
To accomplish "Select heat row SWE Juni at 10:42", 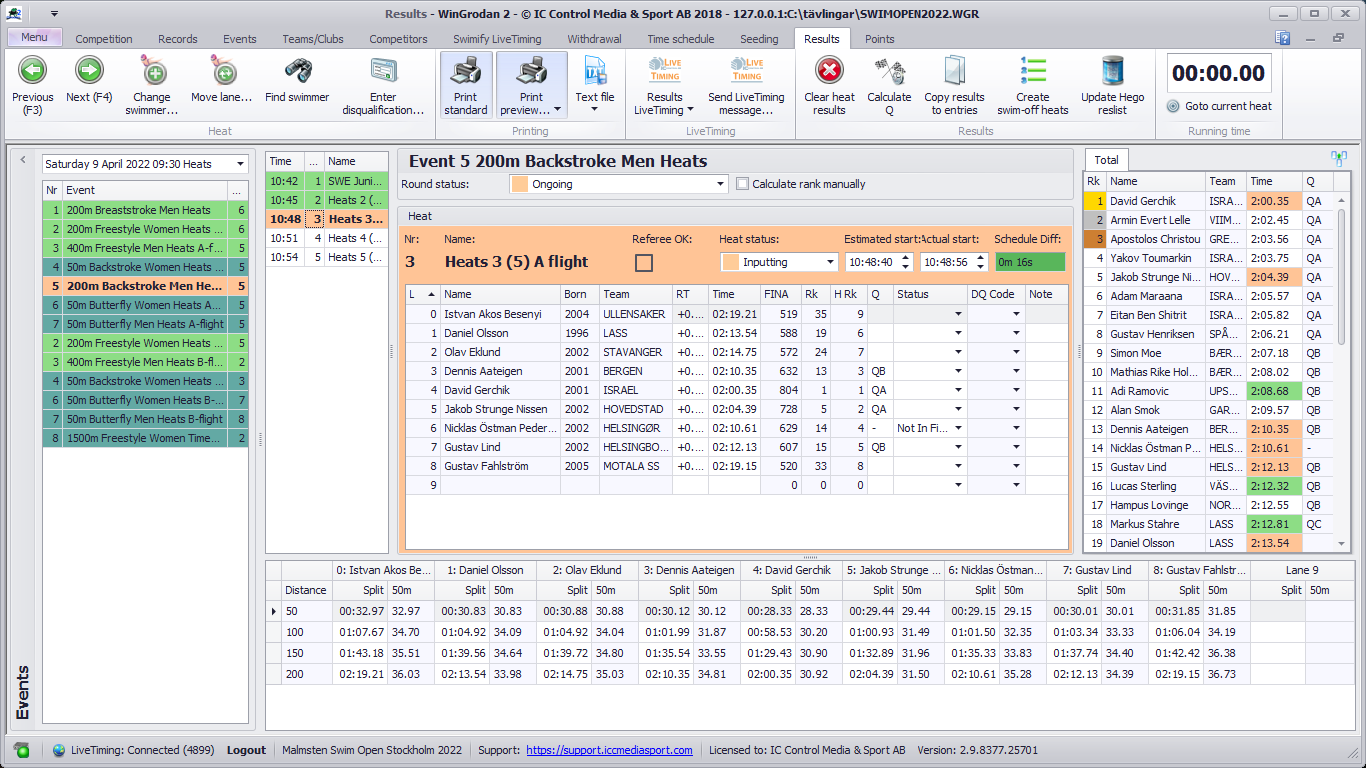I will 326,181.
